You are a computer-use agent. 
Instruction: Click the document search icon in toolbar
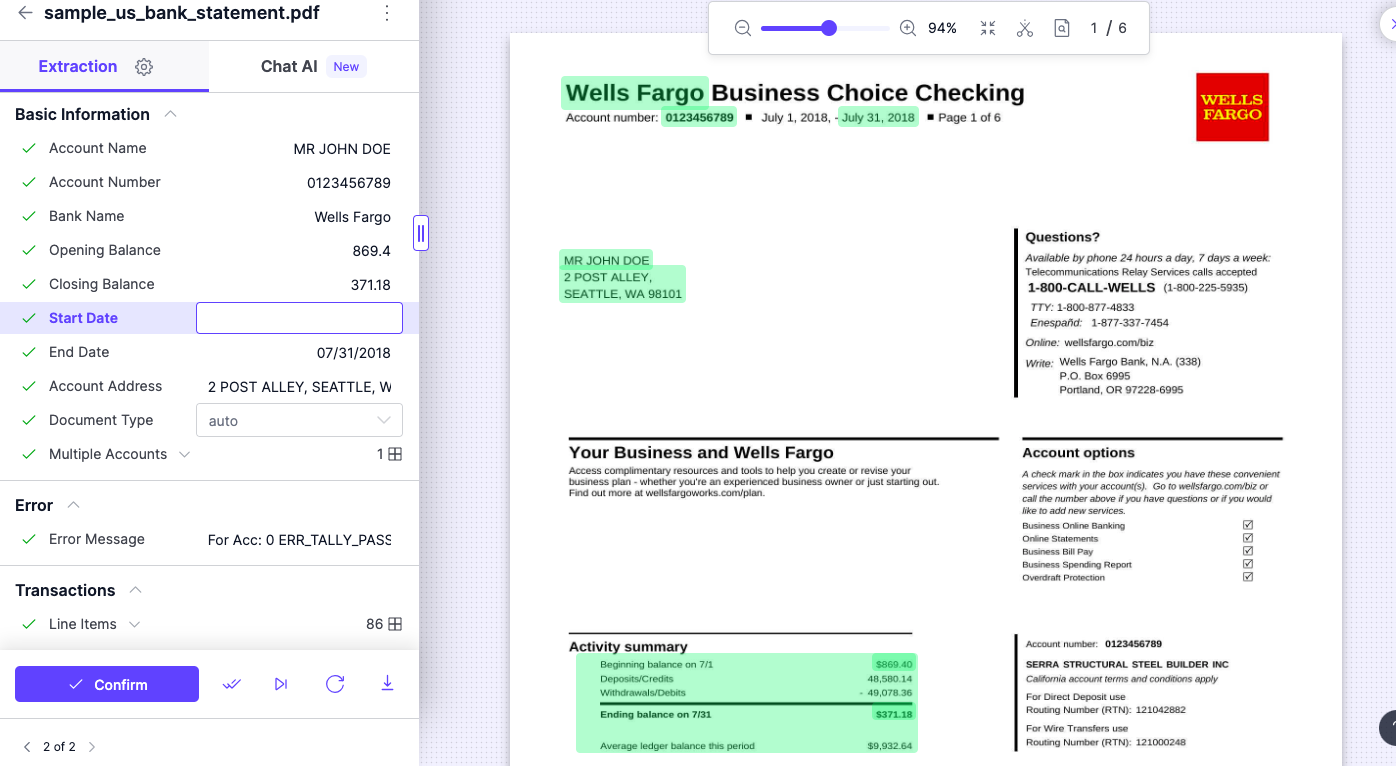(x=1062, y=28)
